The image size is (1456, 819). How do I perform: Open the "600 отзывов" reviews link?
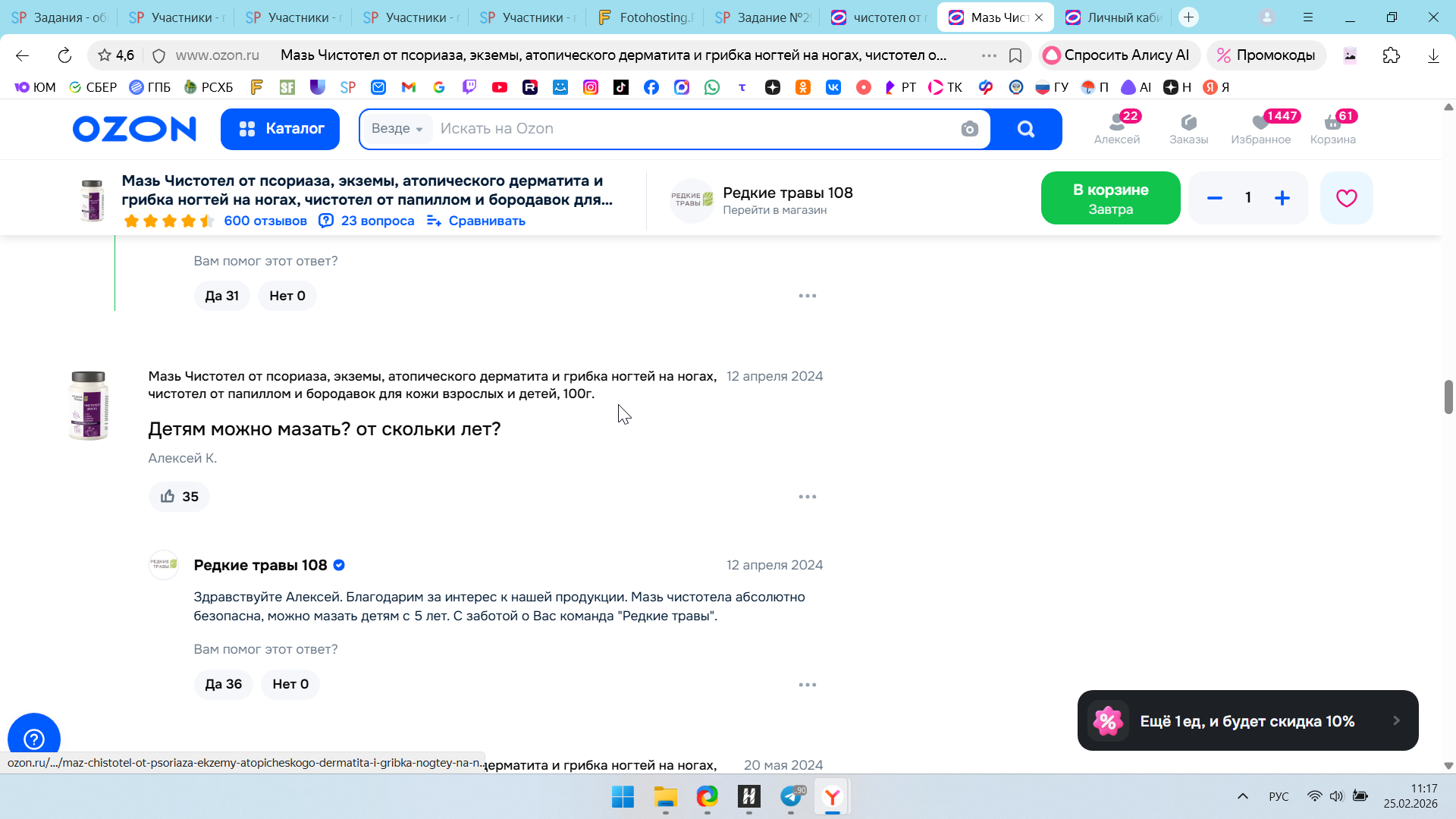[x=265, y=221]
